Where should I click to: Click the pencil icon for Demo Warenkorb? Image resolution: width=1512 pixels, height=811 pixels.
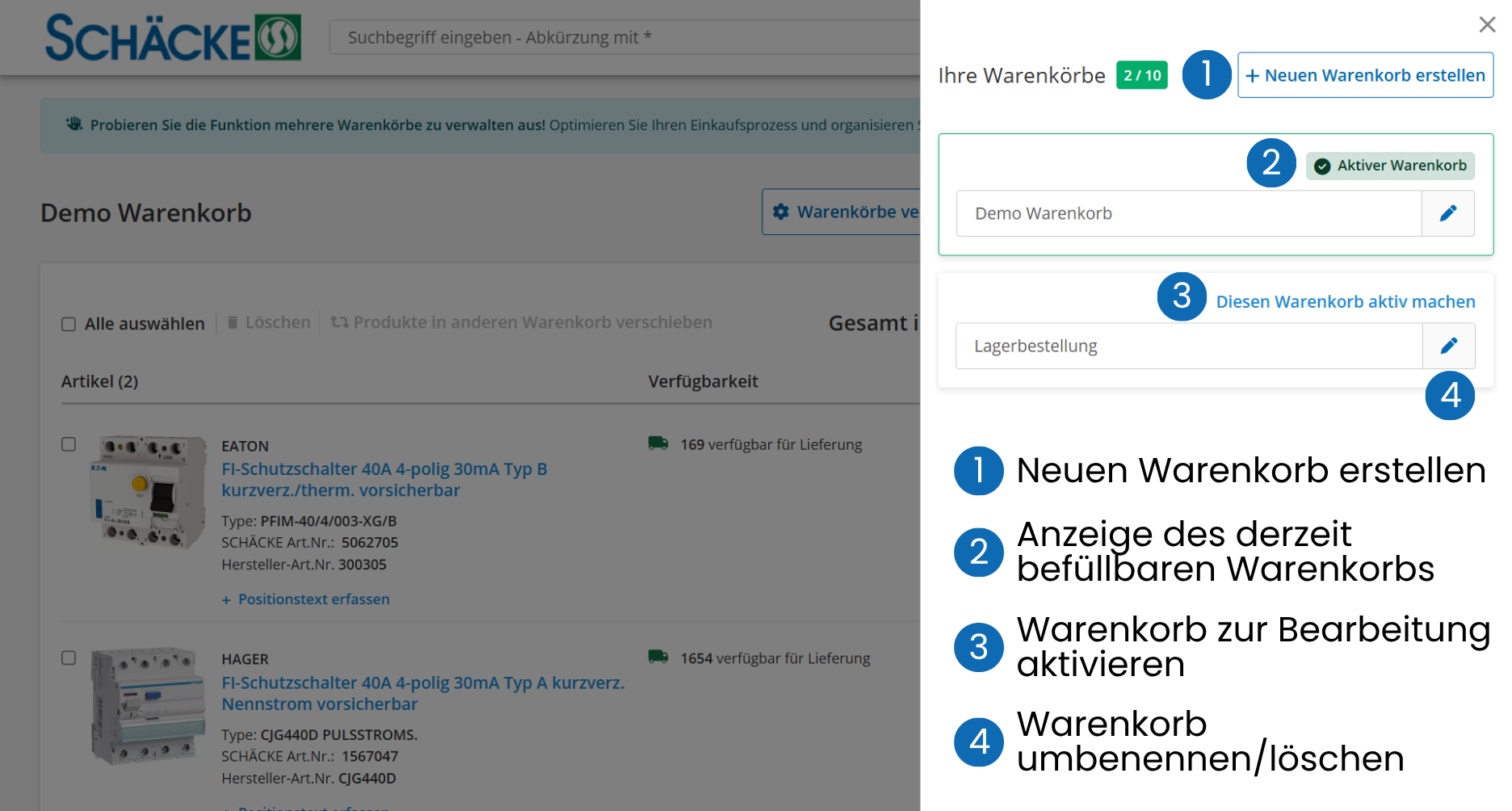point(1448,213)
